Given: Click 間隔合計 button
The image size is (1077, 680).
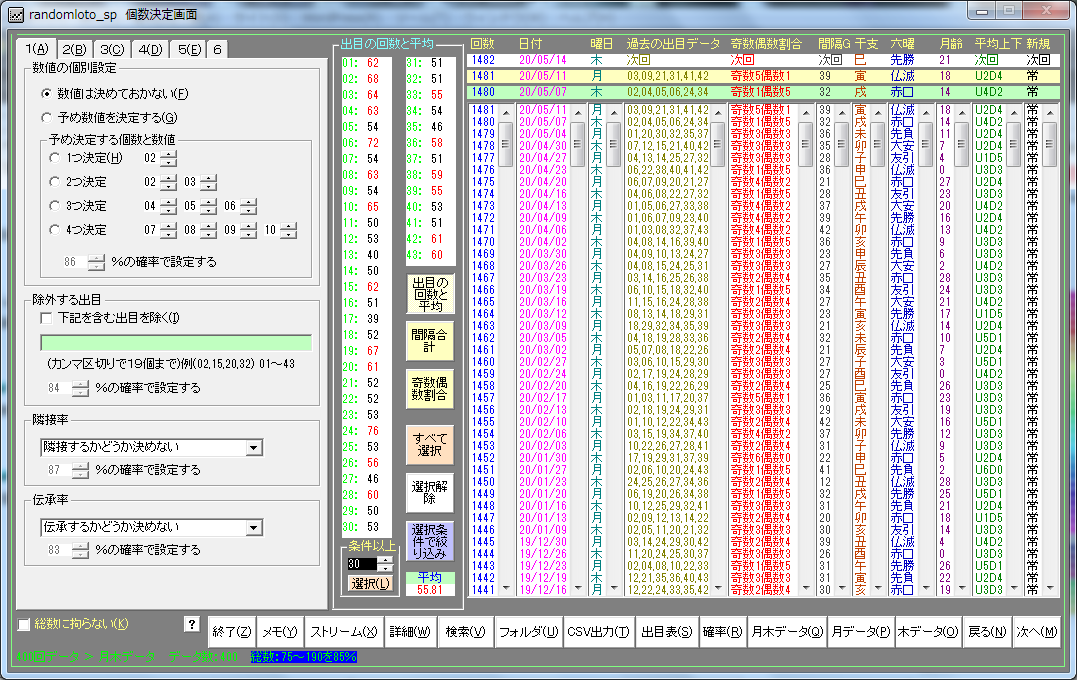Looking at the screenshot, I should (430, 341).
